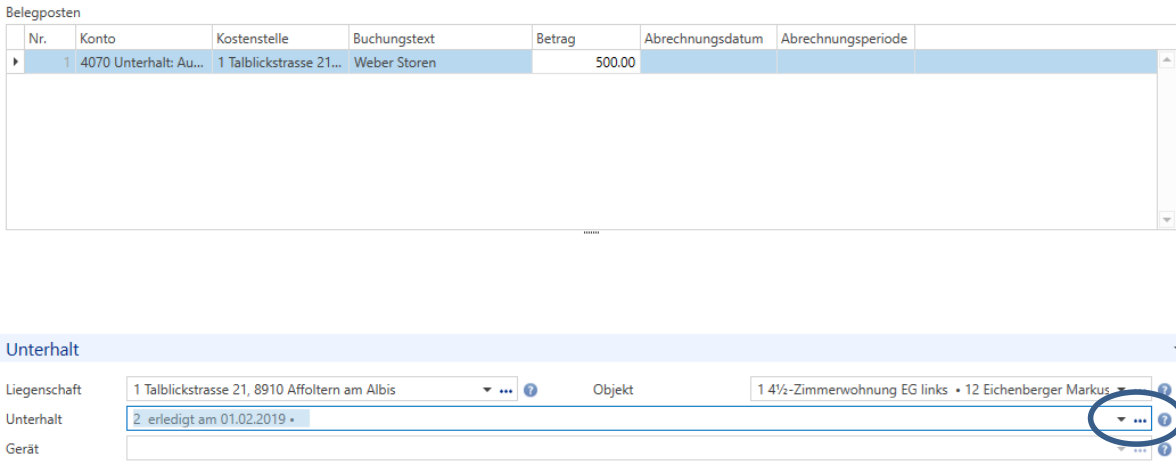Expand the greyed Gerät dropdown arrow

(x=1122, y=449)
